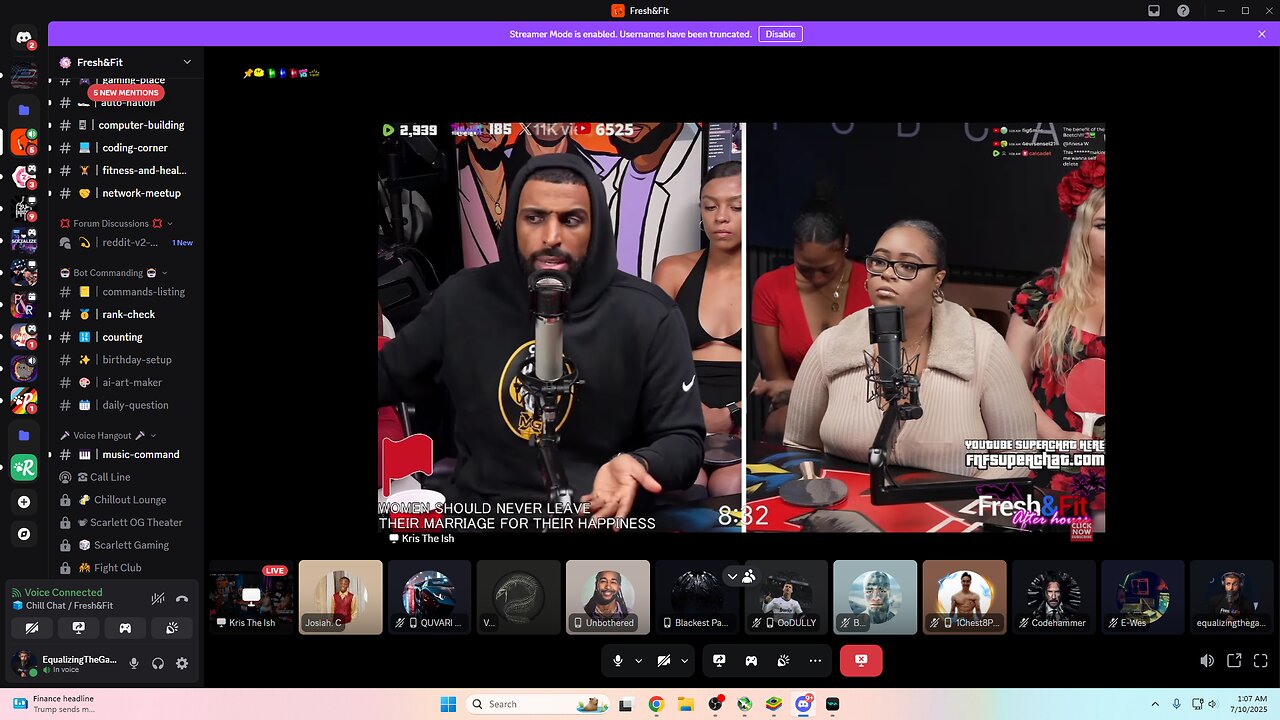The height and width of the screenshot is (720, 1280).
Task: Open Discover servers compass icon
Action: point(24,534)
